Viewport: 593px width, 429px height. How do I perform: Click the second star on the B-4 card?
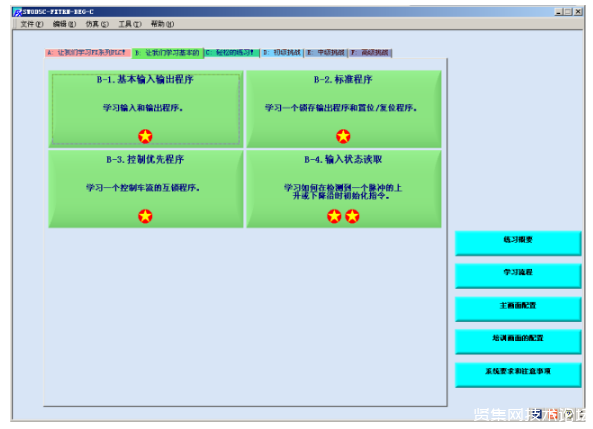point(352,216)
